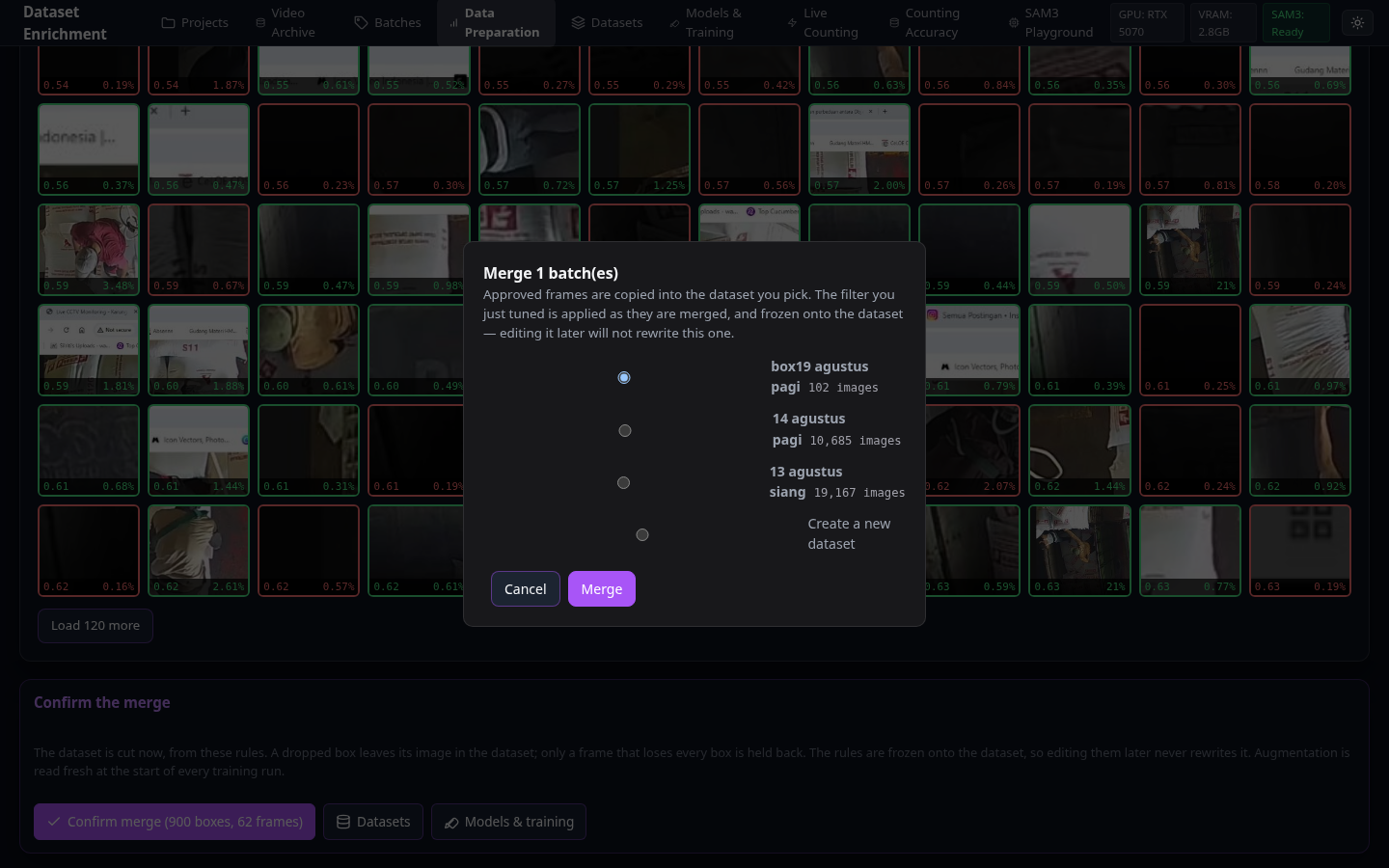Image resolution: width=1389 pixels, height=868 pixels.
Task: Open the thumbnail labeled 0.59 3.48%
Action: point(89,250)
